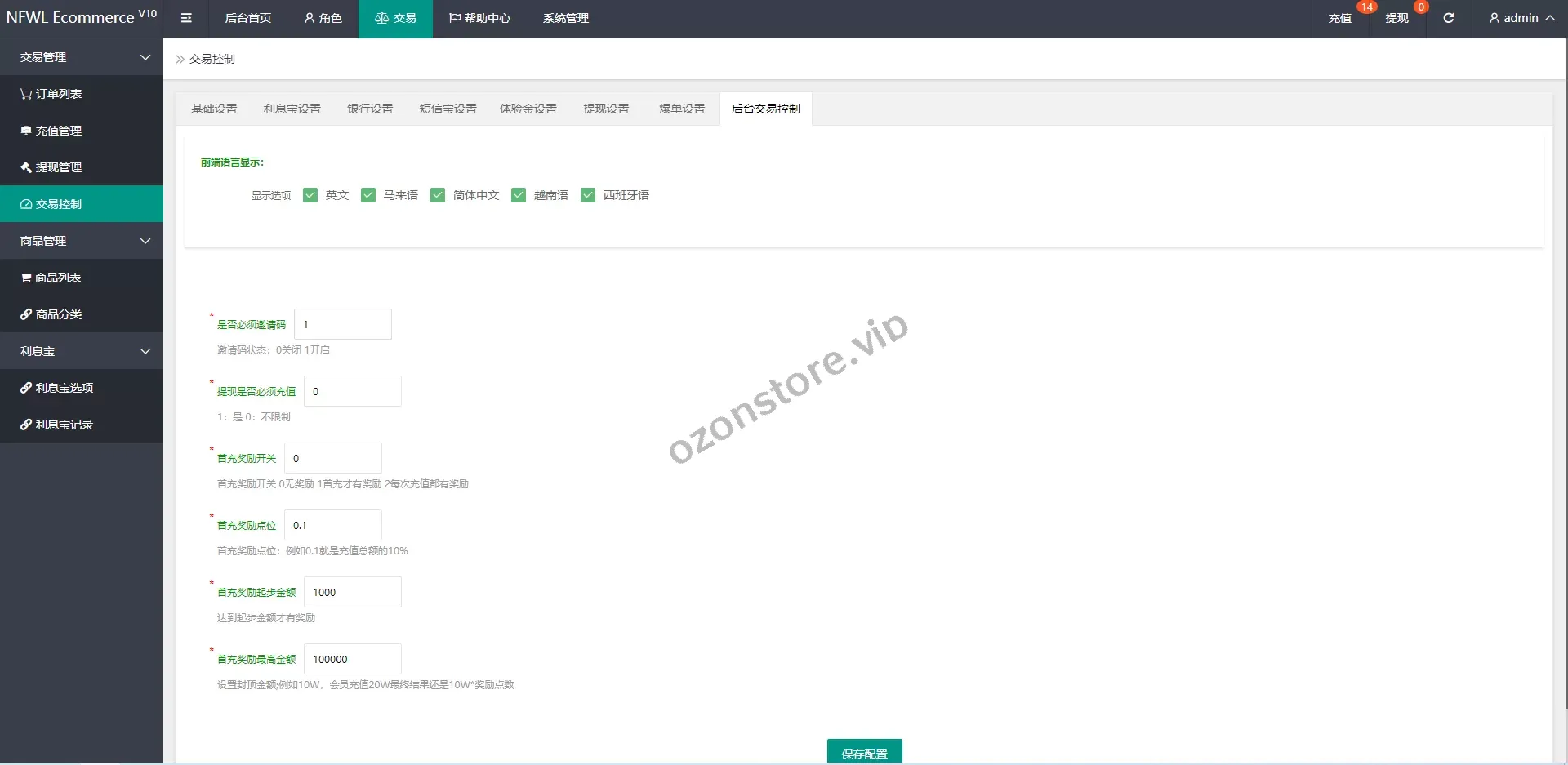1568x765 pixels.
Task: Click the 首充奖励点位 input field
Action: tap(332, 525)
